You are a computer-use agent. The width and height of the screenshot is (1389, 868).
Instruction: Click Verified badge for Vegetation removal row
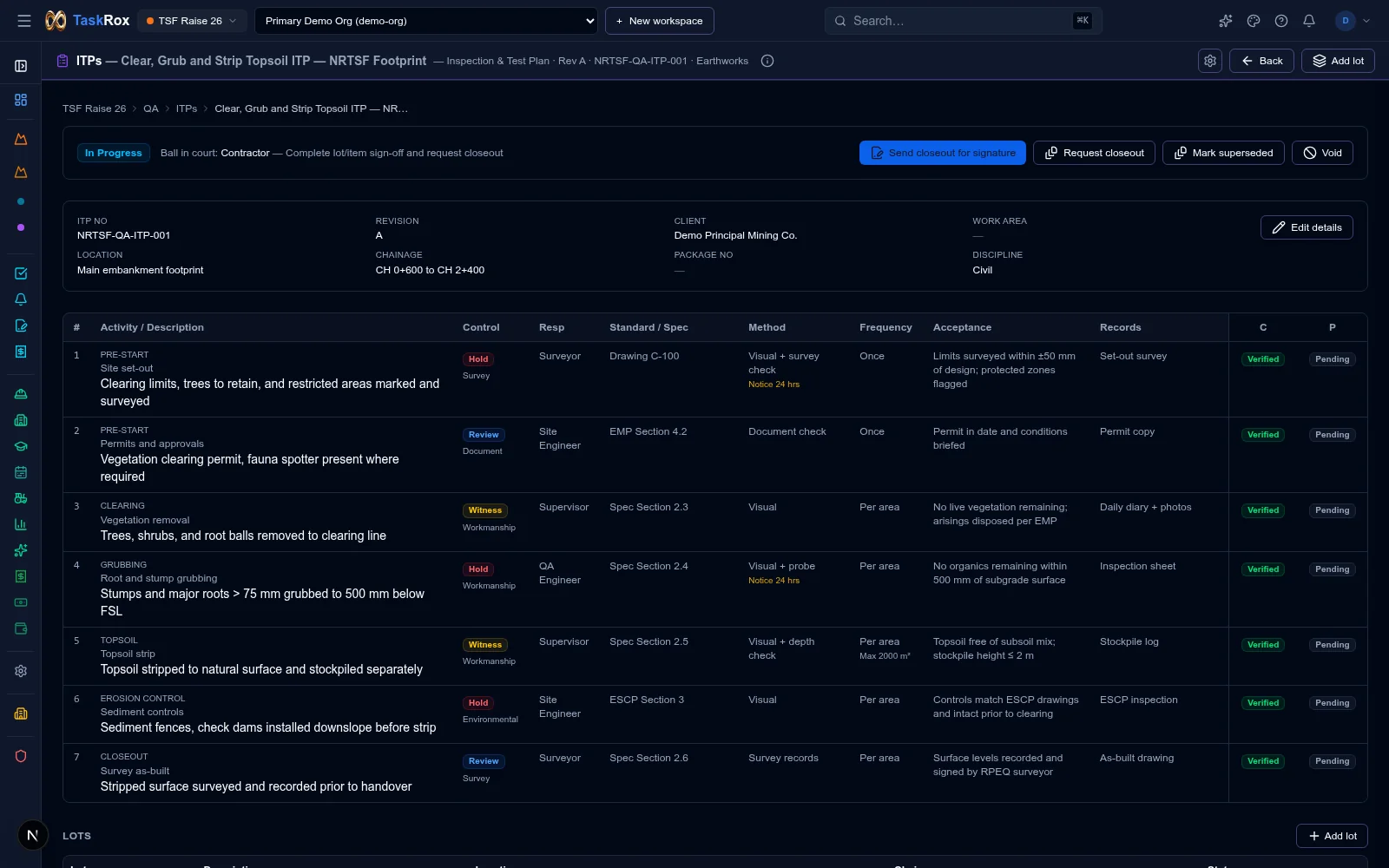click(1263, 510)
